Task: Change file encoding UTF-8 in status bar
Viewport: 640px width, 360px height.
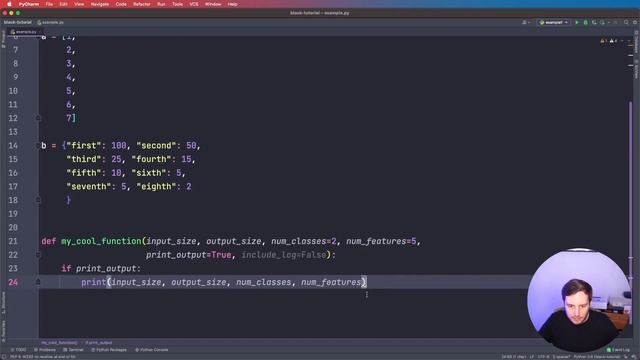Action: [x=543, y=357]
